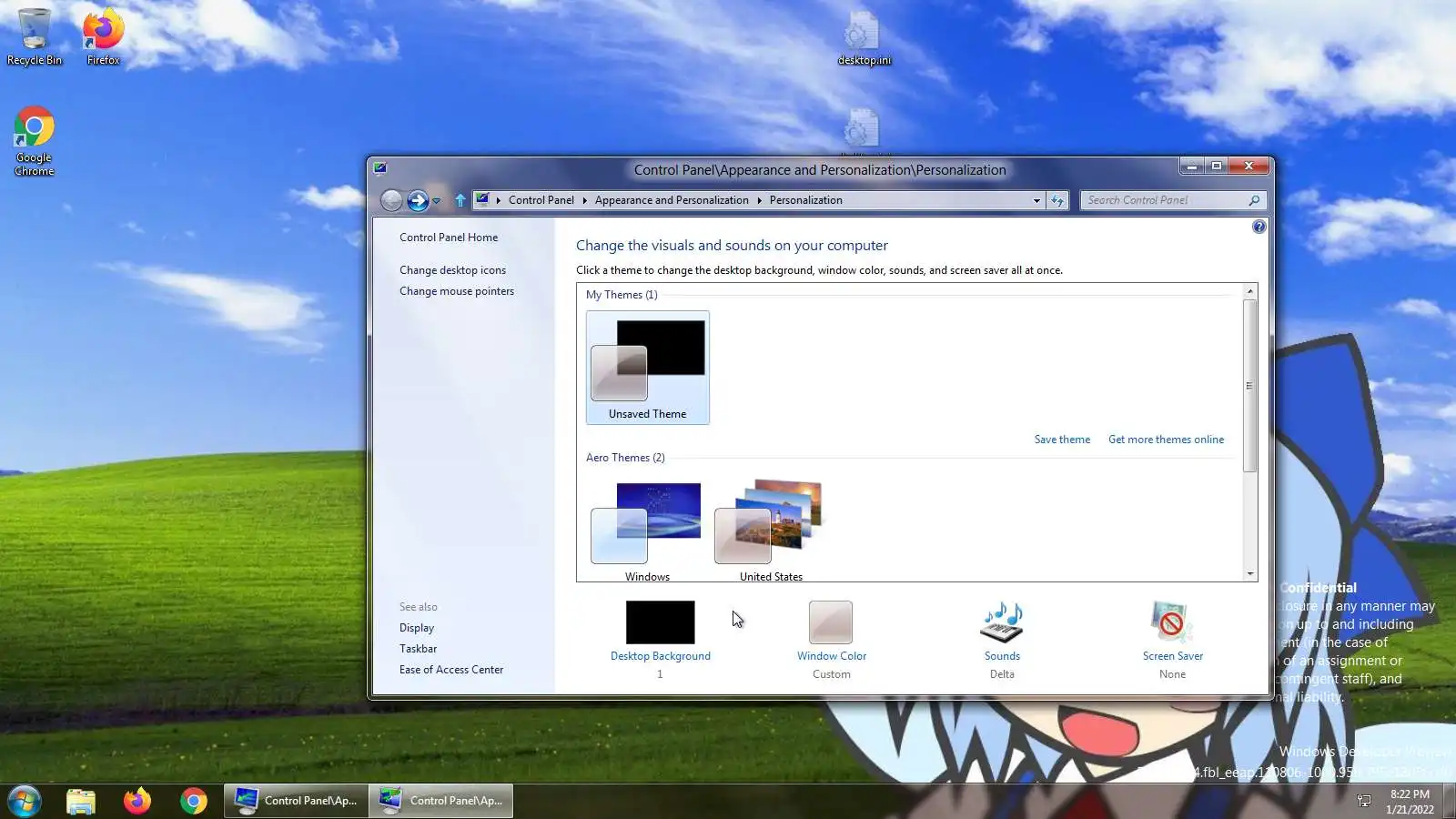Click the Personalization breadcrumb segment
This screenshot has height=819, width=1456.
[805, 200]
